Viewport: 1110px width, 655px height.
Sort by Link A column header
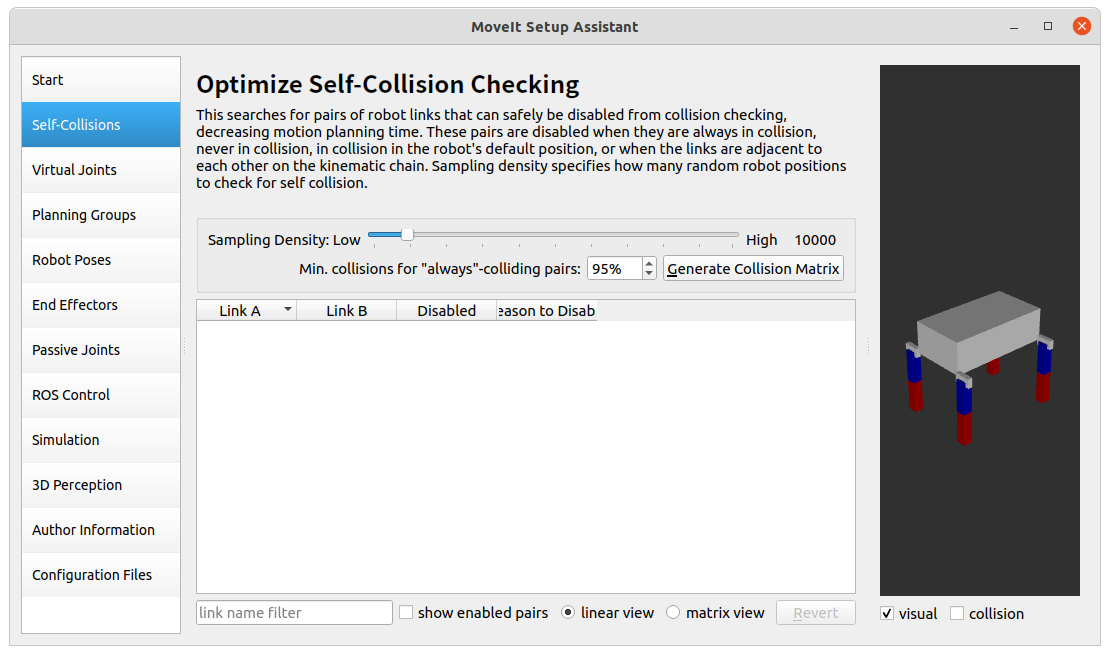(246, 310)
